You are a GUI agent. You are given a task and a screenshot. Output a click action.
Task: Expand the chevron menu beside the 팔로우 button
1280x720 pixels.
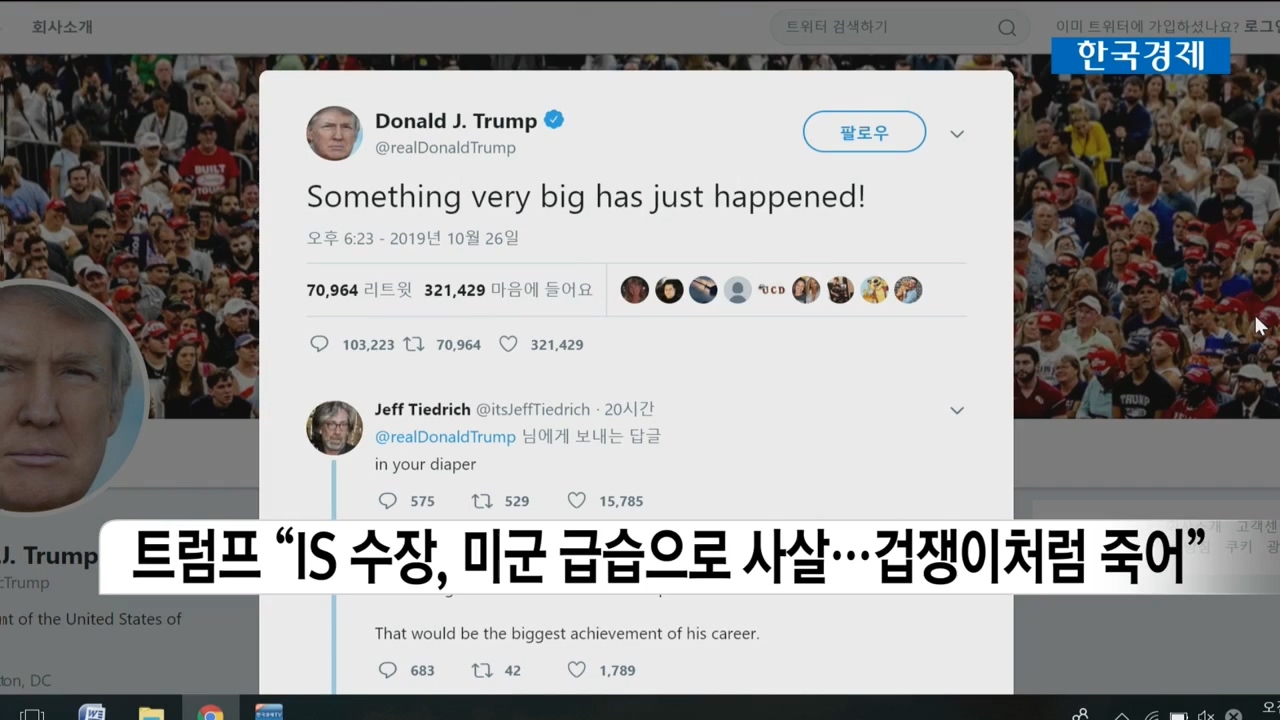pos(957,134)
